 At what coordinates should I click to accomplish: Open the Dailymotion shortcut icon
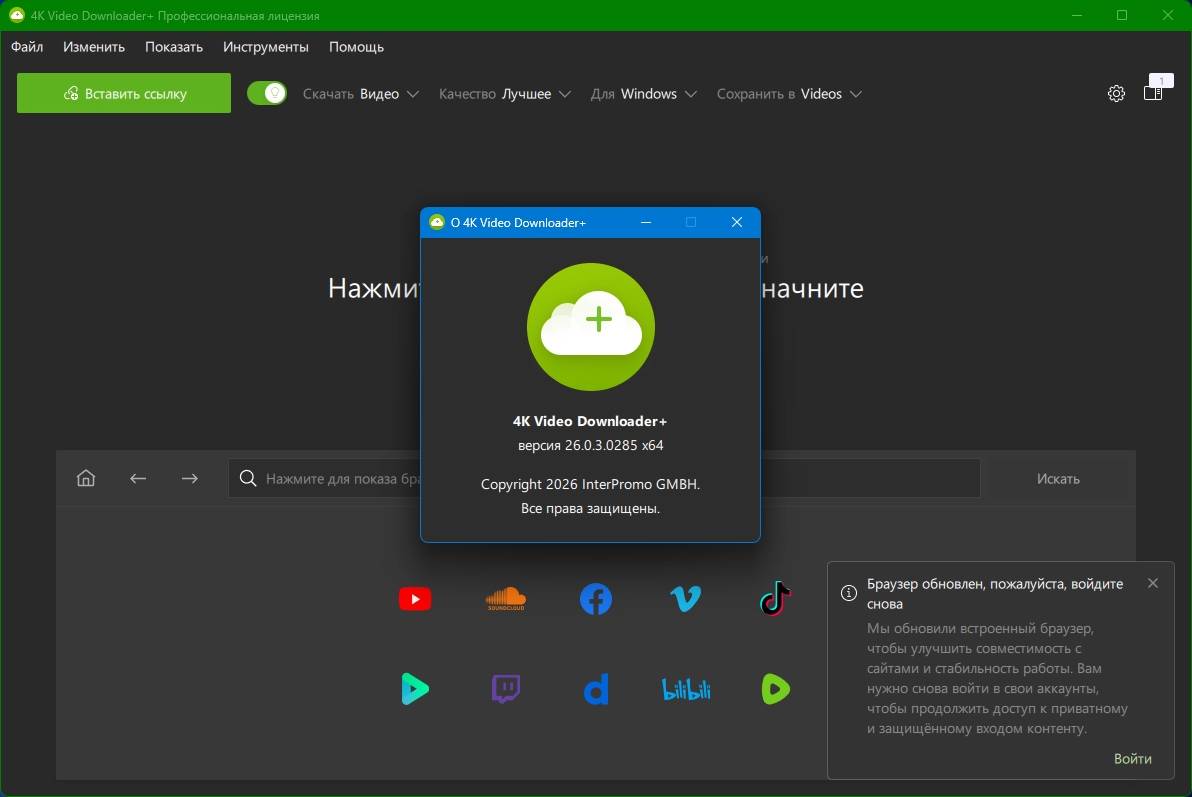click(x=596, y=689)
